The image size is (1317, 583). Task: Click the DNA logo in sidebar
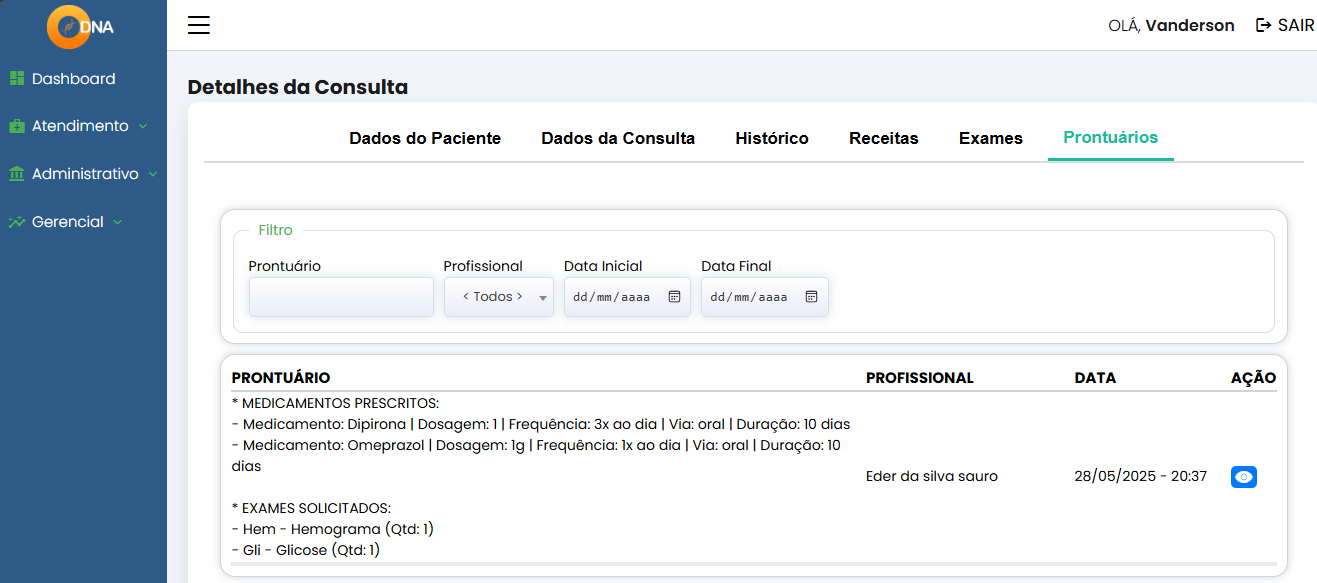[82, 27]
